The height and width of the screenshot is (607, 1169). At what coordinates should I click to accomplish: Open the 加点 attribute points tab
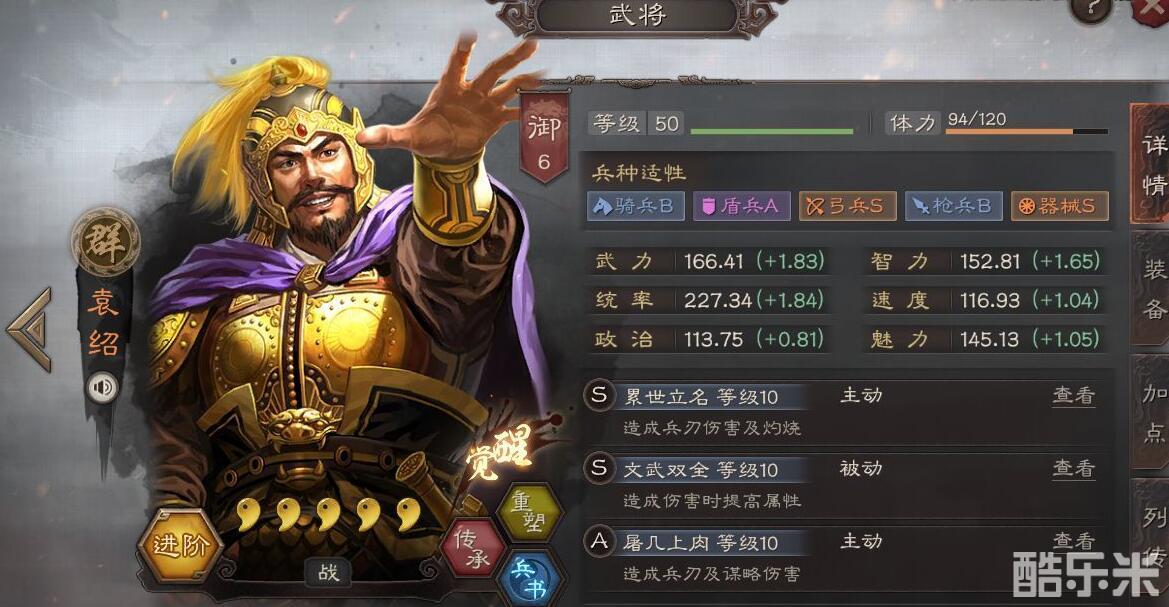click(1151, 412)
